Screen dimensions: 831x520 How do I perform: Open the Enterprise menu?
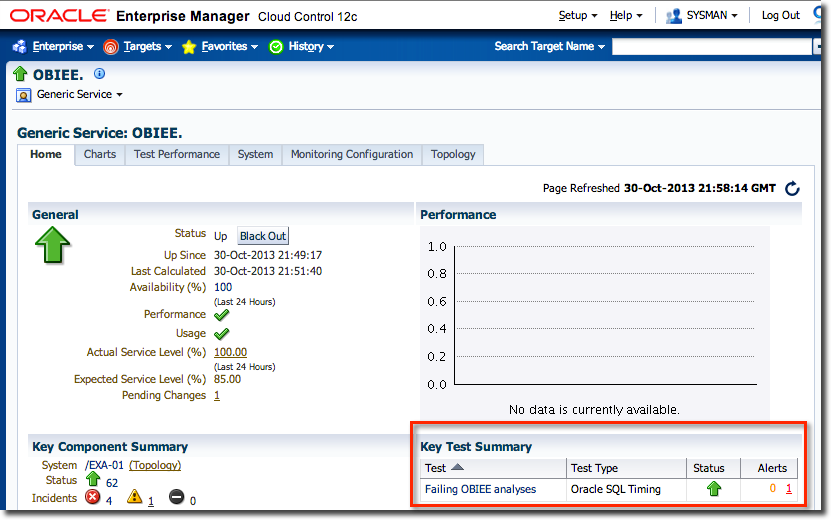[x=54, y=46]
